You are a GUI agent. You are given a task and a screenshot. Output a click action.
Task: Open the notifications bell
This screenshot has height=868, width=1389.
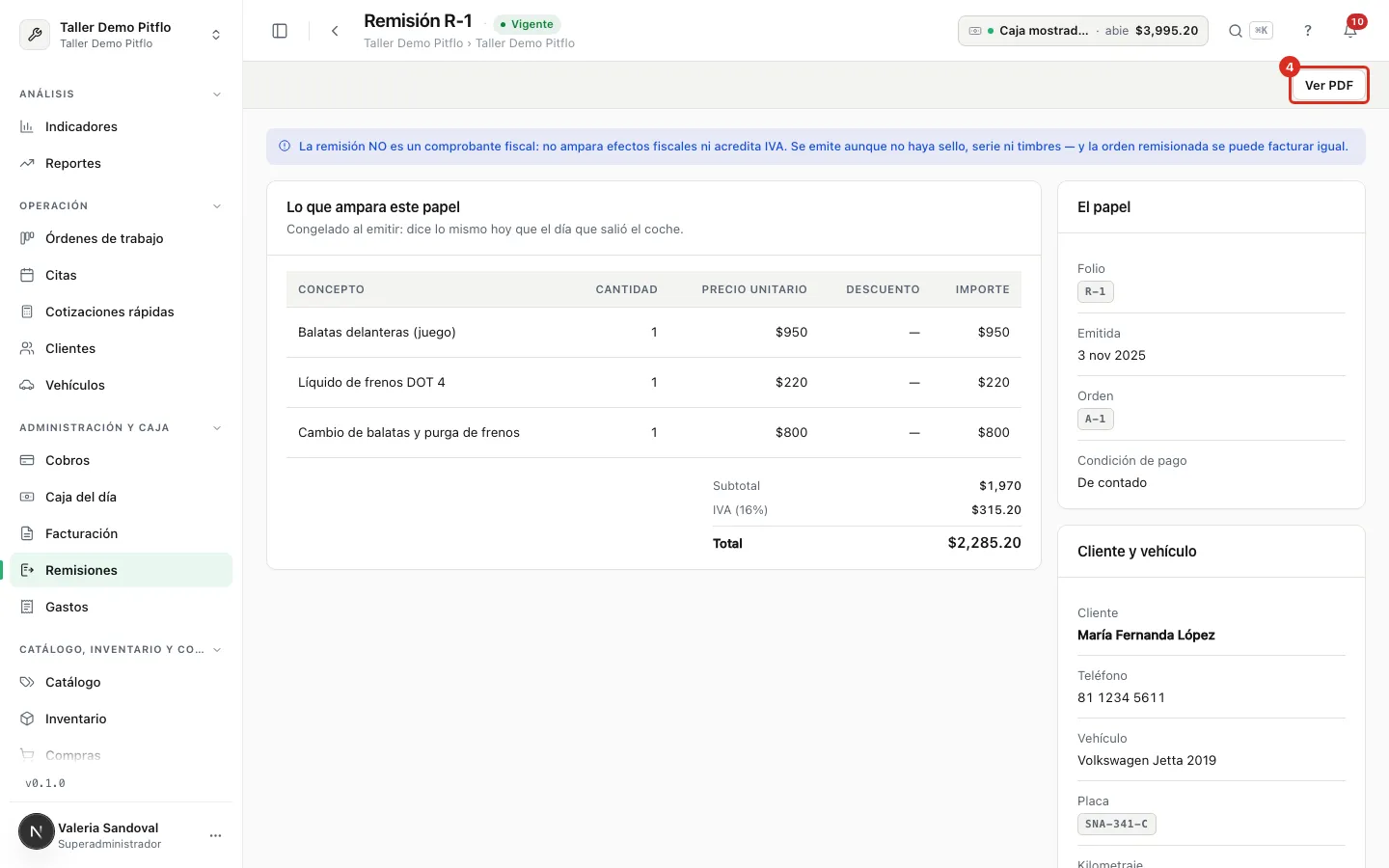(x=1350, y=31)
